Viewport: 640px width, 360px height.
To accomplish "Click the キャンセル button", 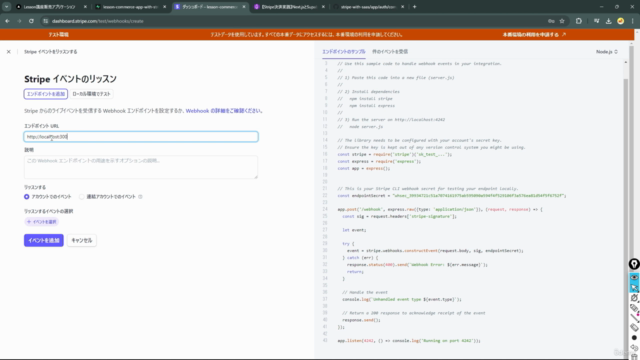I will click(x=82, y=240).
